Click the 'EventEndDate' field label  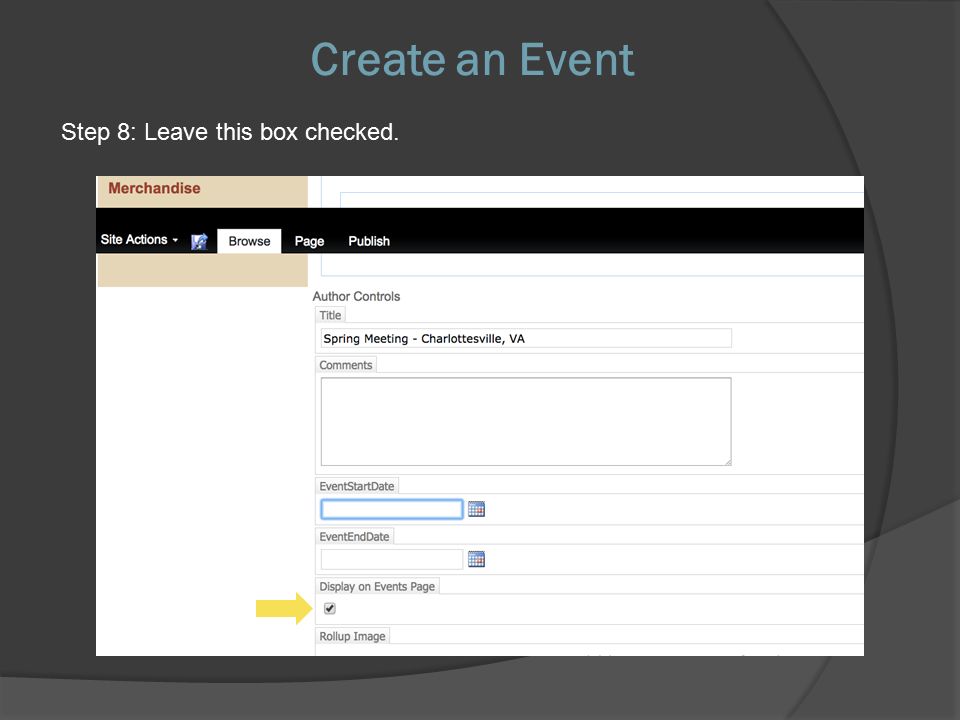[x=354, y=536]
